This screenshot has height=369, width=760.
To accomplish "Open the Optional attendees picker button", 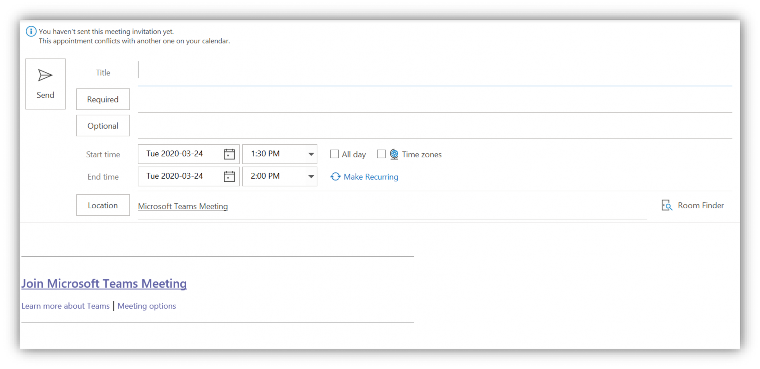I will click(x=103, y=126).
